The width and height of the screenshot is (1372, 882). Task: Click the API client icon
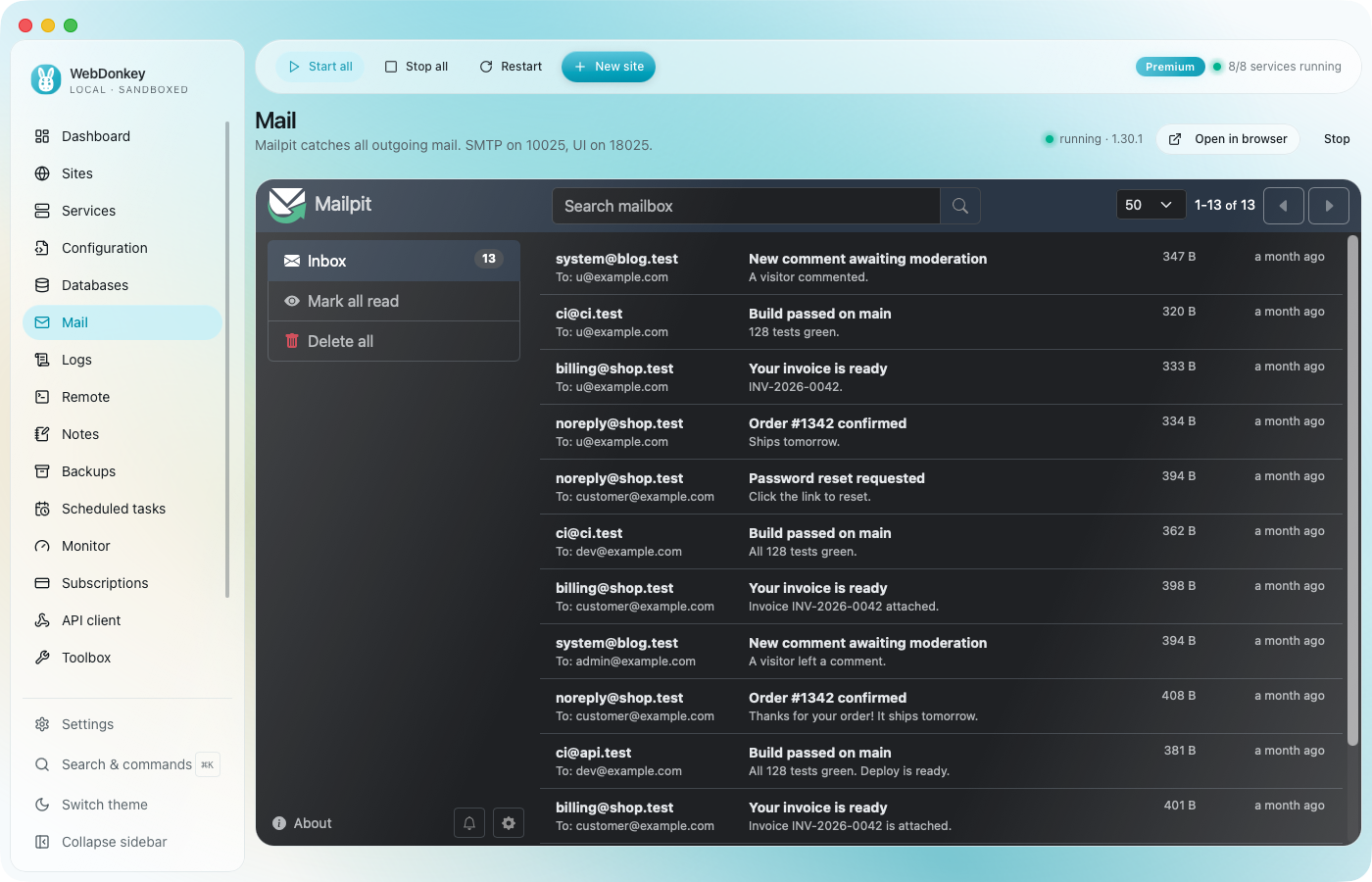coord(42,620)
